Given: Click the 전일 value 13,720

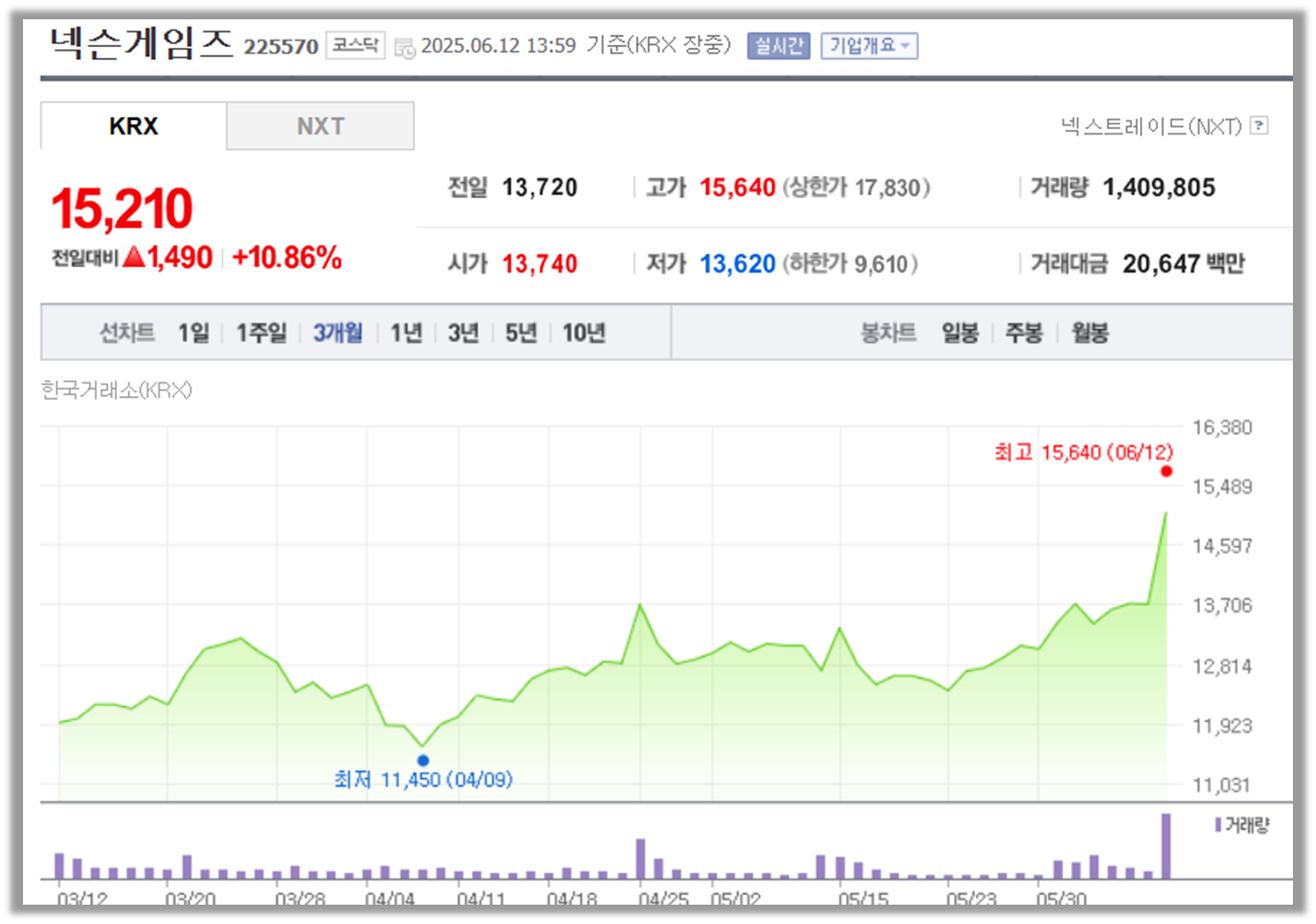Looking at the screenshot, I should 540,188.
